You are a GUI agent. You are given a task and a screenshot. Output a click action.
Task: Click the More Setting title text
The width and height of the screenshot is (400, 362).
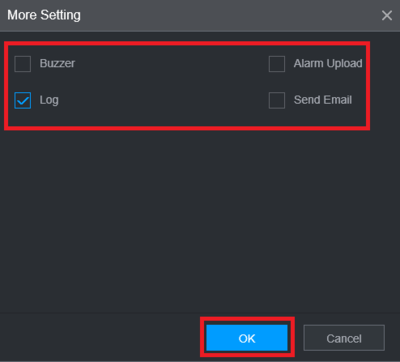[x=44, y=15]
